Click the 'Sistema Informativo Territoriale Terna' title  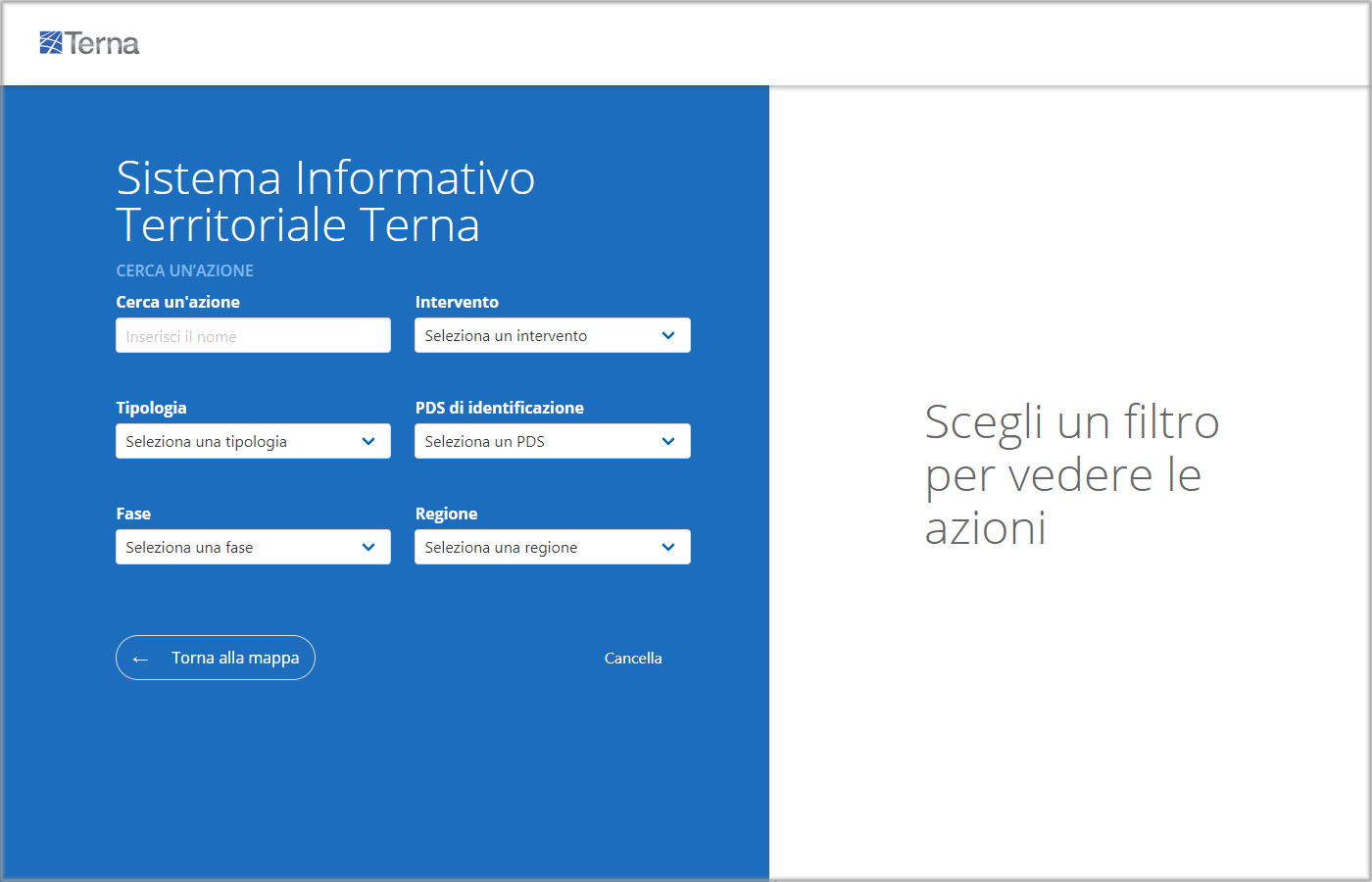[x=325, y=201]
